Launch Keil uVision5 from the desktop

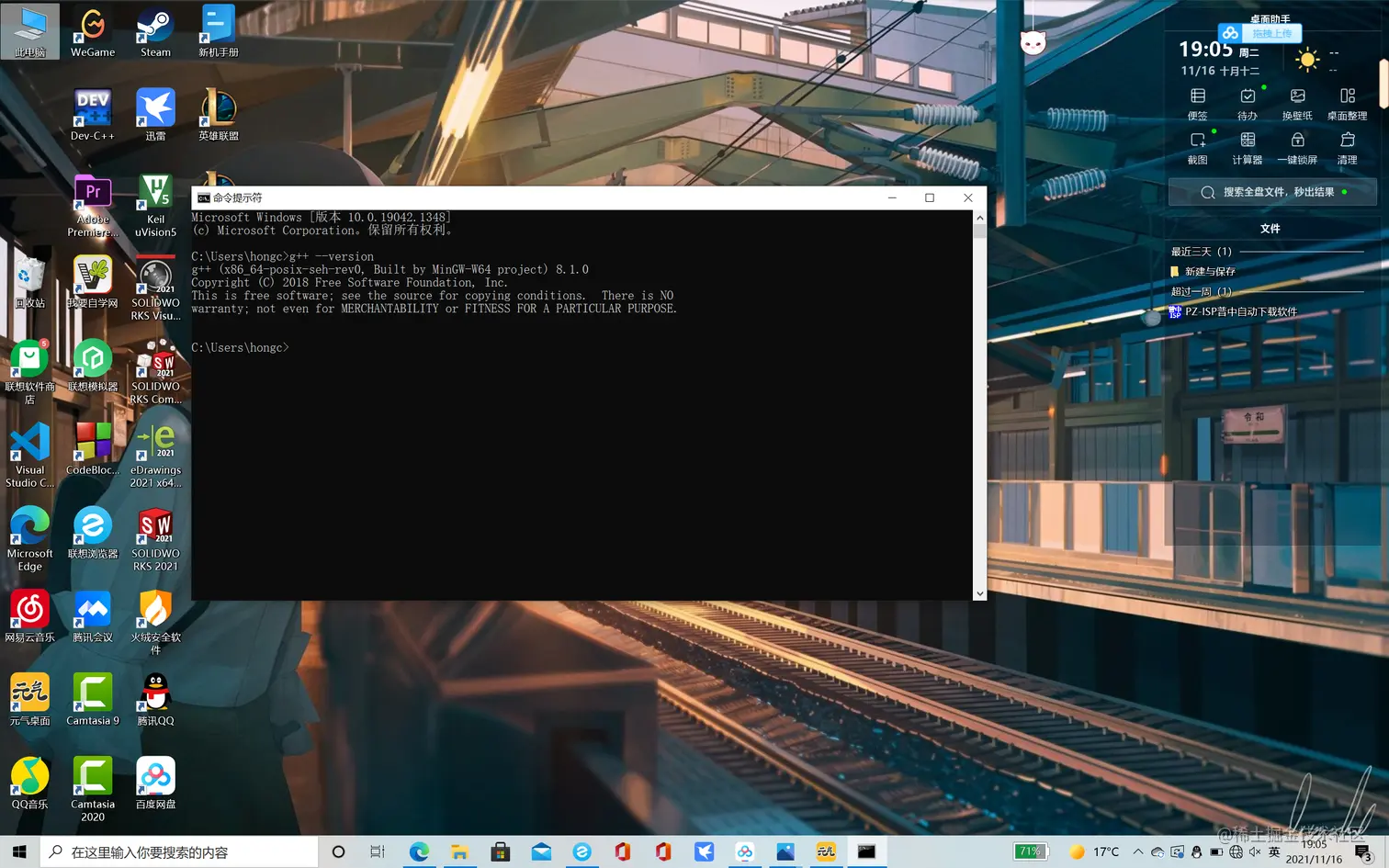pos(155,205)
